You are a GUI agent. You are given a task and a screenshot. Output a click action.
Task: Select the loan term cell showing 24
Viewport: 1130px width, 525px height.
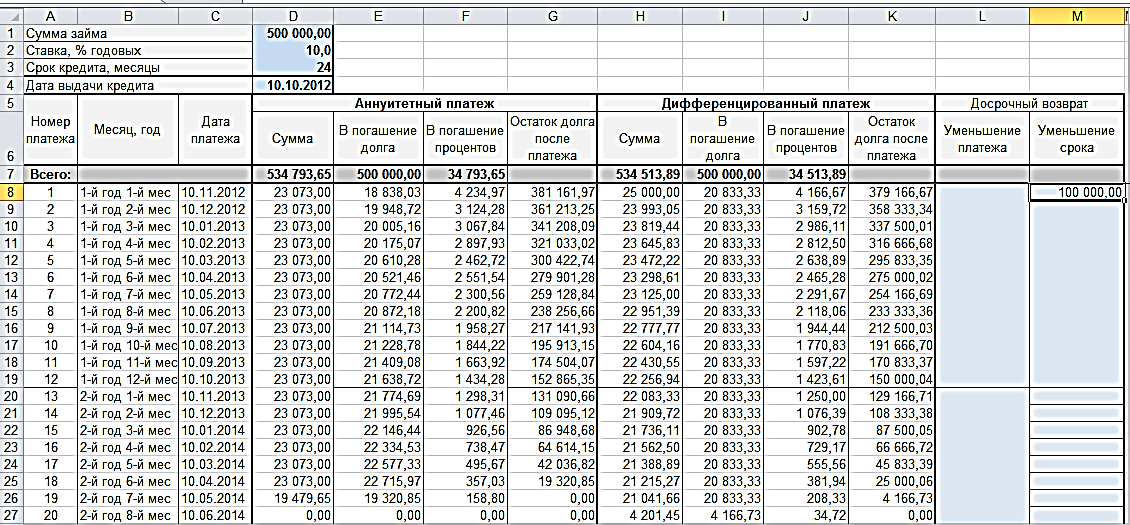(x=293, y=68)
